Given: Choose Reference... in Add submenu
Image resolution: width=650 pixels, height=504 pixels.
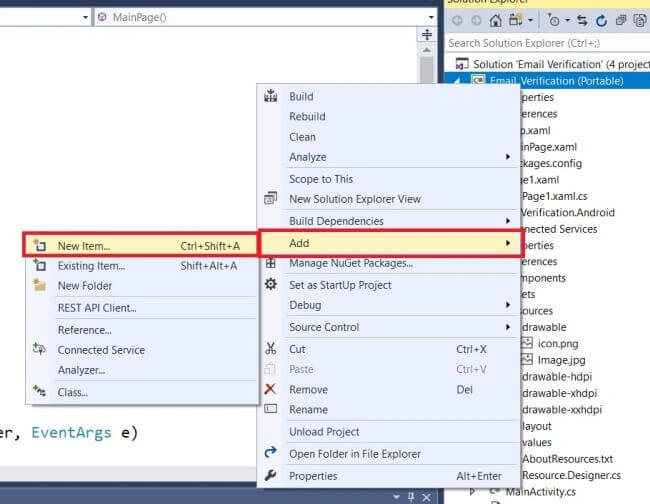Looking at the screenshot, I should coord(85,330).
